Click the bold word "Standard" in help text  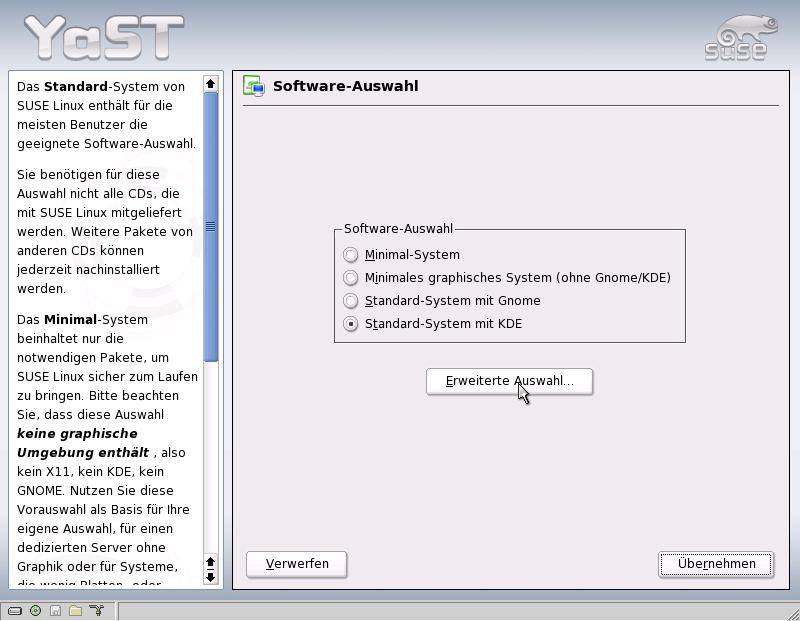[x=76, y=87]
